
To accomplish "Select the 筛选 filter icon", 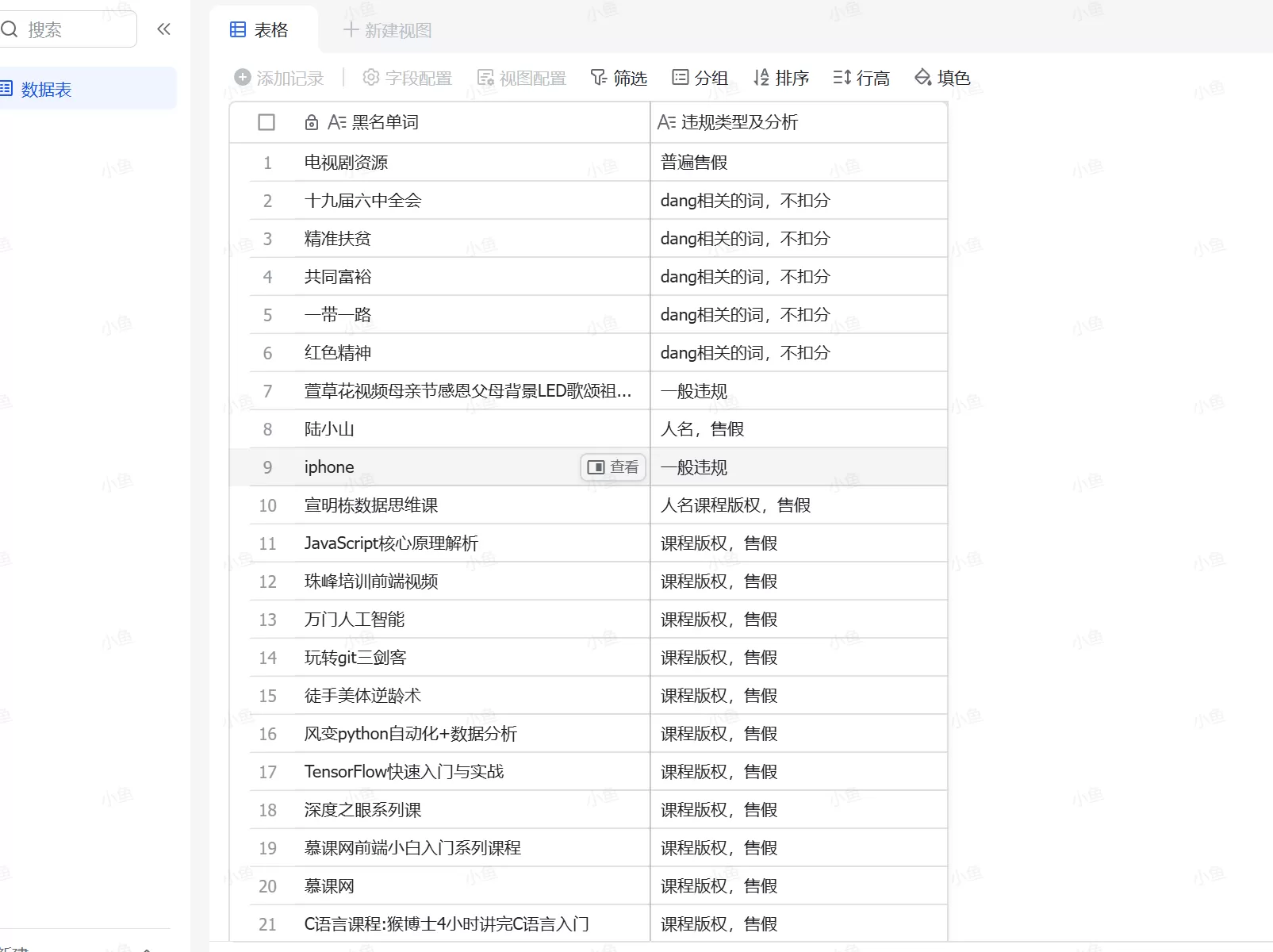I will click(597, 77).
